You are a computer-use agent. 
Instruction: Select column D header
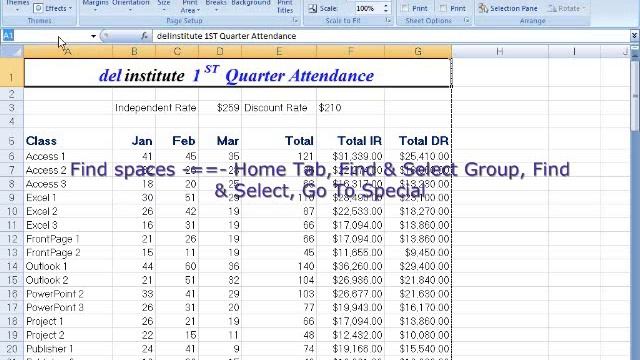[220, 51]
